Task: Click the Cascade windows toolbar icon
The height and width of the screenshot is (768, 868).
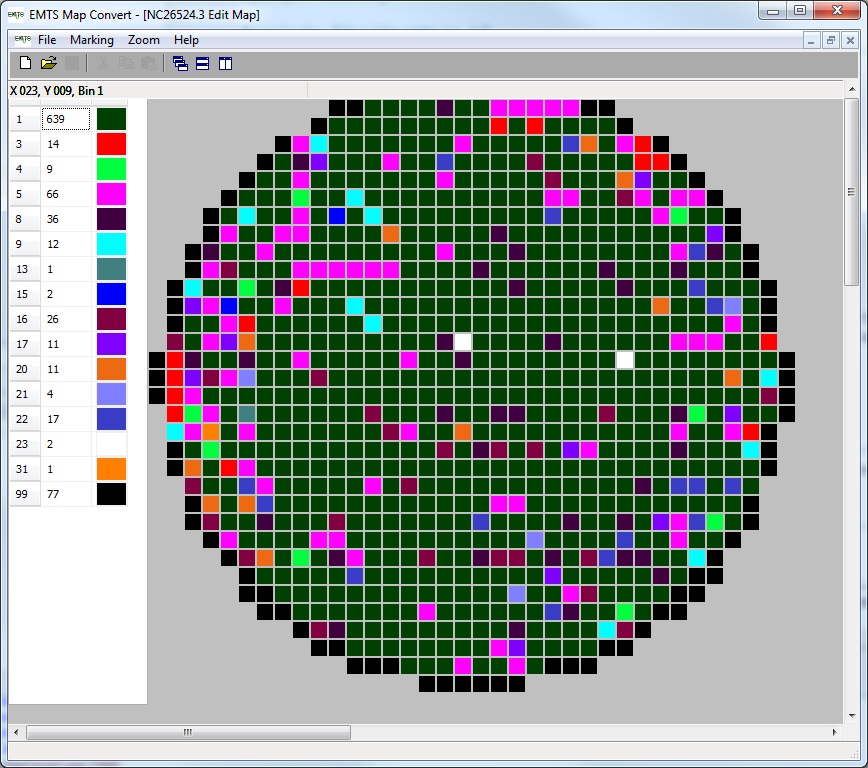Action: click(x=180, y=64)
